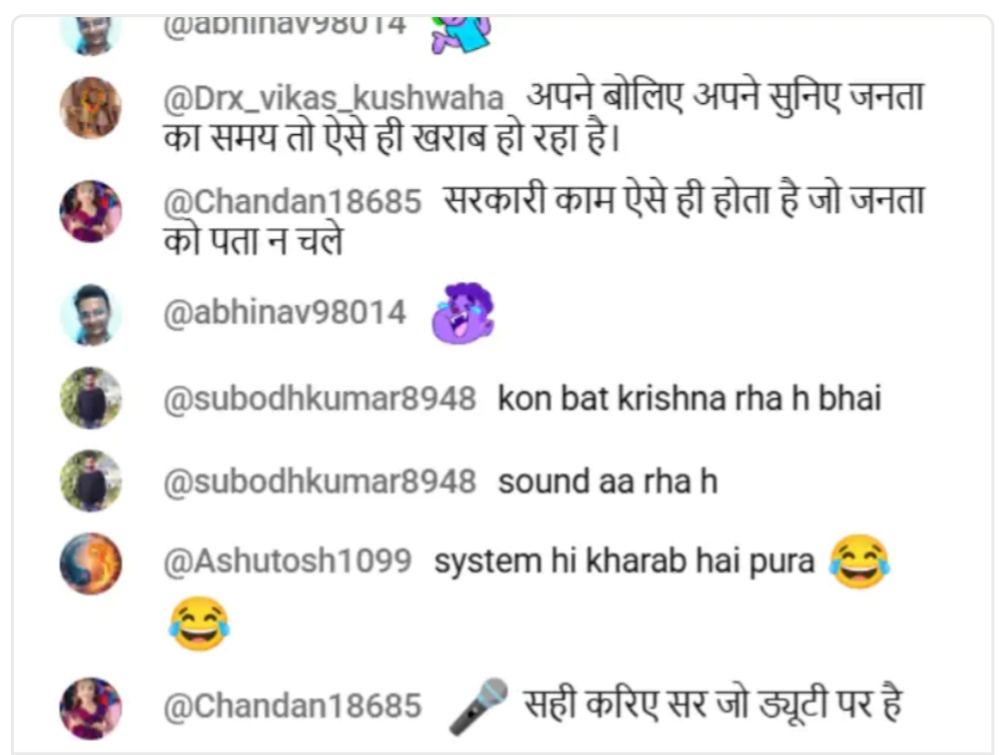Open @subodhkumar8948 on the 'sound aa rha h' comment
The width and height of the screenshot is (999, 755).
319,482
